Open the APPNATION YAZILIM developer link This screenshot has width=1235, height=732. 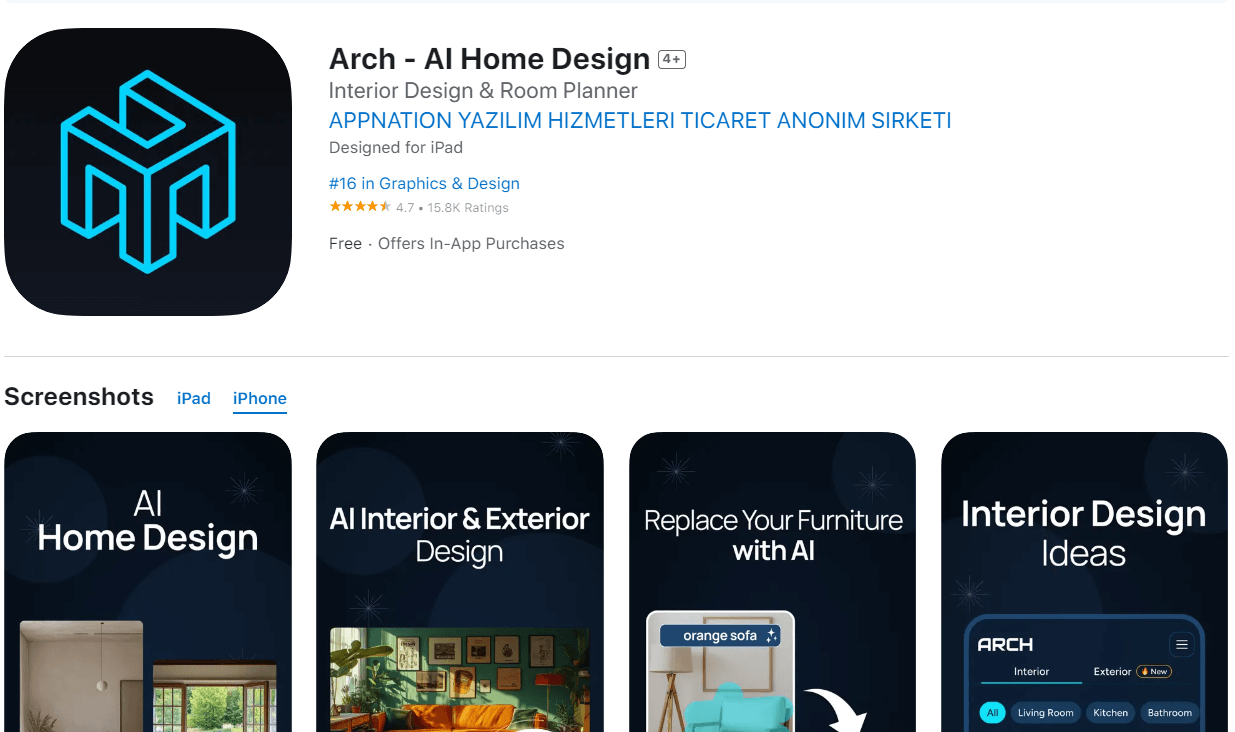(640, 121)
